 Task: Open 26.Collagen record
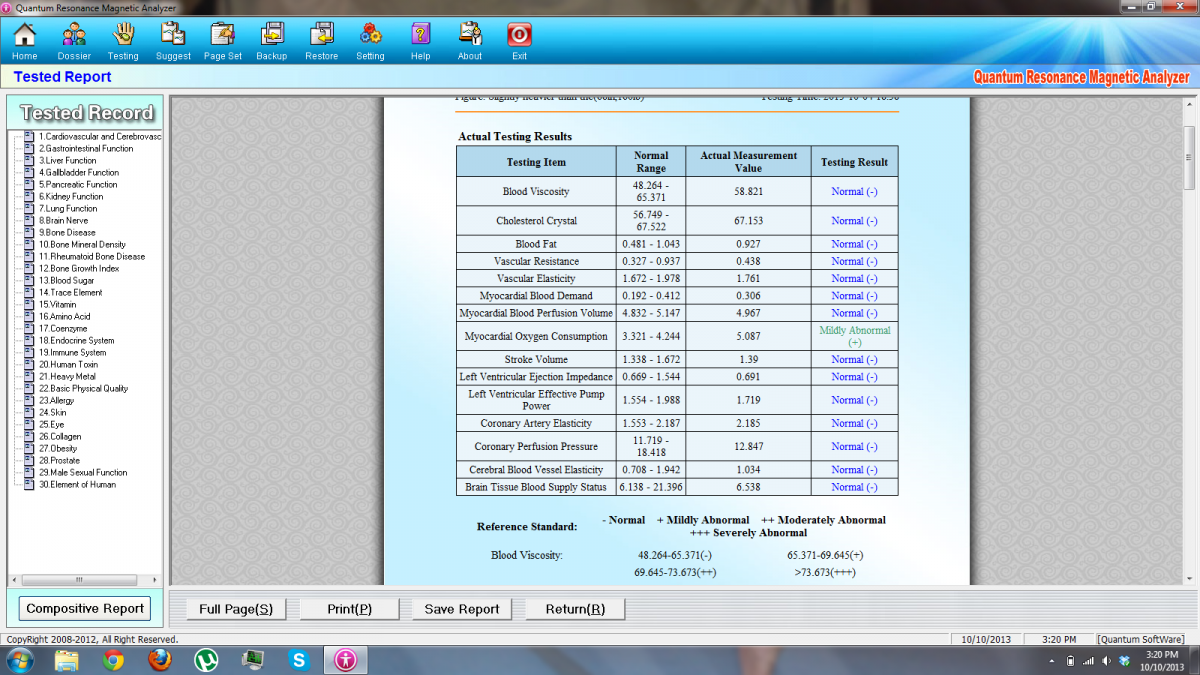(59, 436)
